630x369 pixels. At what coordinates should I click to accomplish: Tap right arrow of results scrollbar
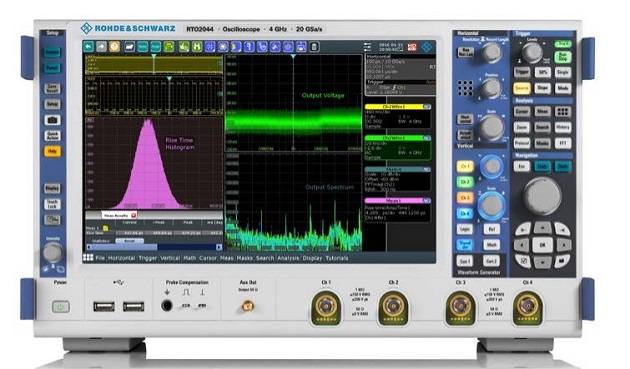point(219,247)
